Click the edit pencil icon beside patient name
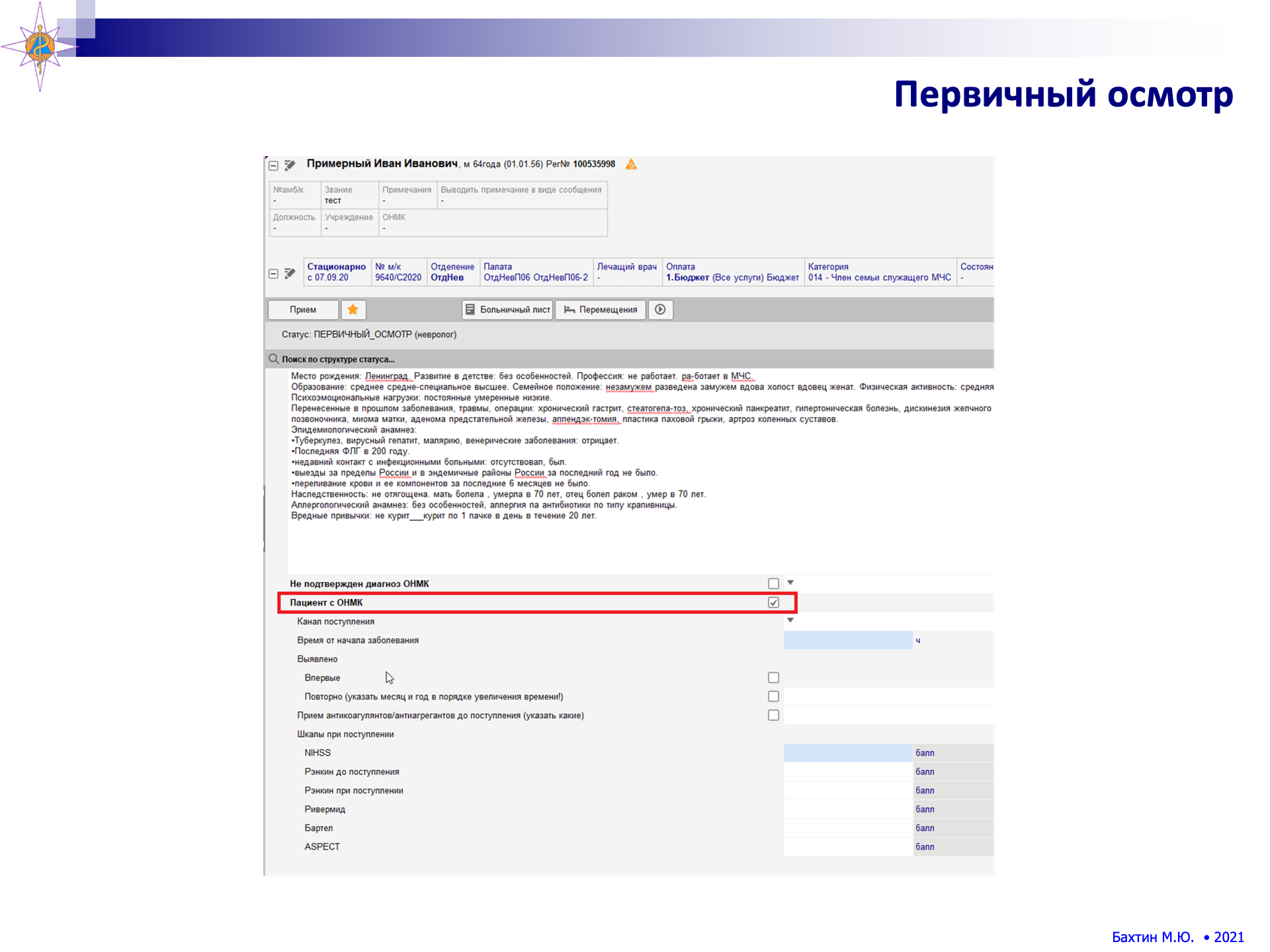Viewport: 1270px width, 952px height. [290, 165]
